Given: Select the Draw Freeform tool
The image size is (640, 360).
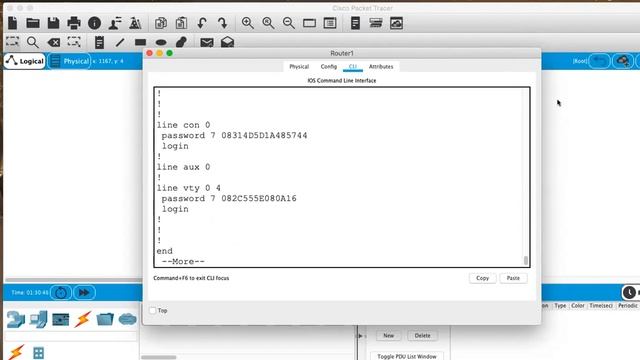Looking at the screenshot, I should pos(181,42).
